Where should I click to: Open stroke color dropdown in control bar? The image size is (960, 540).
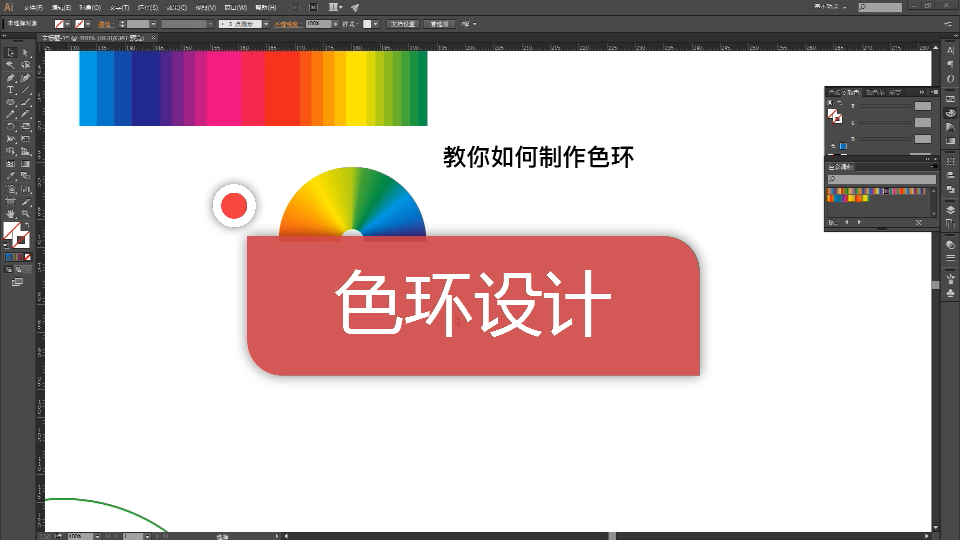point(88,24)
